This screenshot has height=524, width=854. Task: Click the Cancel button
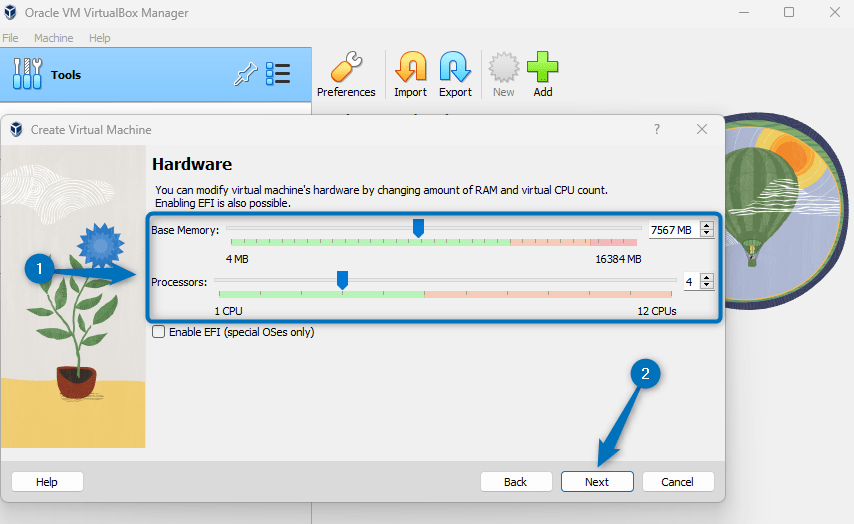(x=678, y=482)
